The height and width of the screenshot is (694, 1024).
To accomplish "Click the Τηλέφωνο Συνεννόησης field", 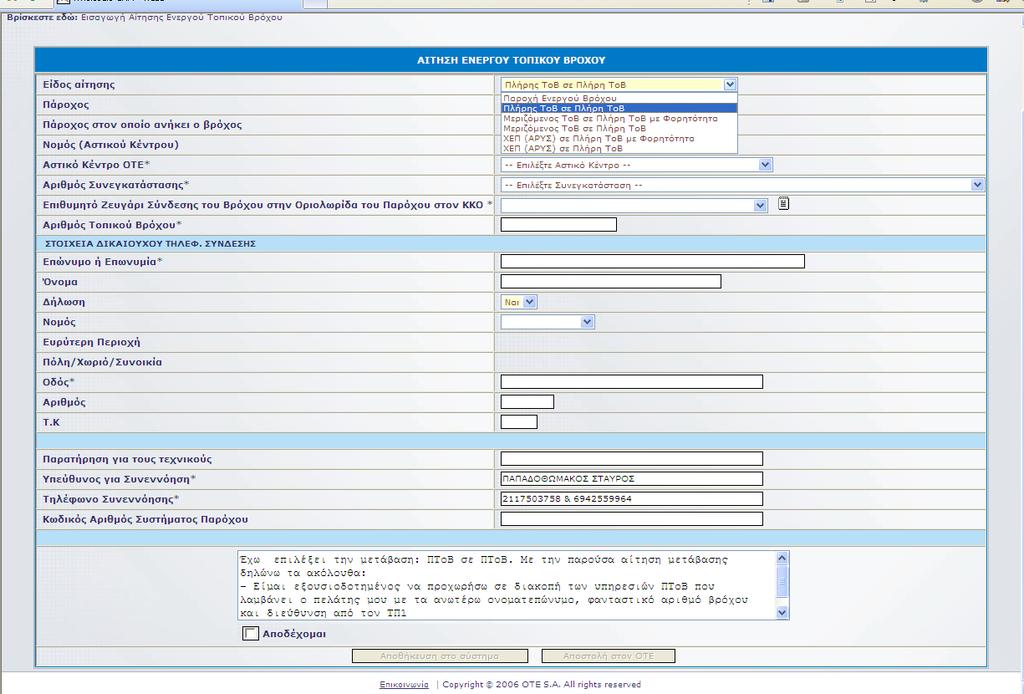I will (632, 499).
